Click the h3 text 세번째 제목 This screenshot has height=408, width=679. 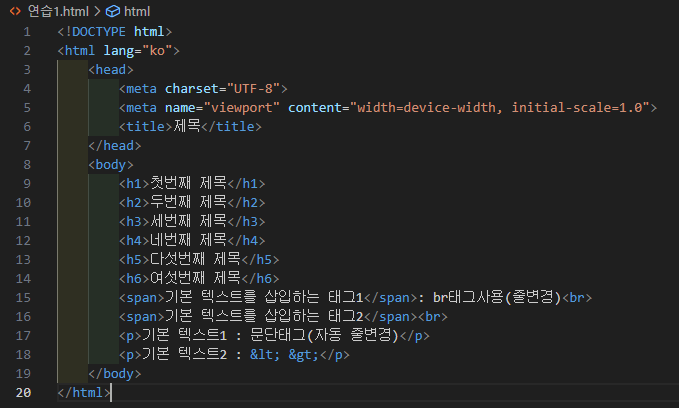click(188, 221)
